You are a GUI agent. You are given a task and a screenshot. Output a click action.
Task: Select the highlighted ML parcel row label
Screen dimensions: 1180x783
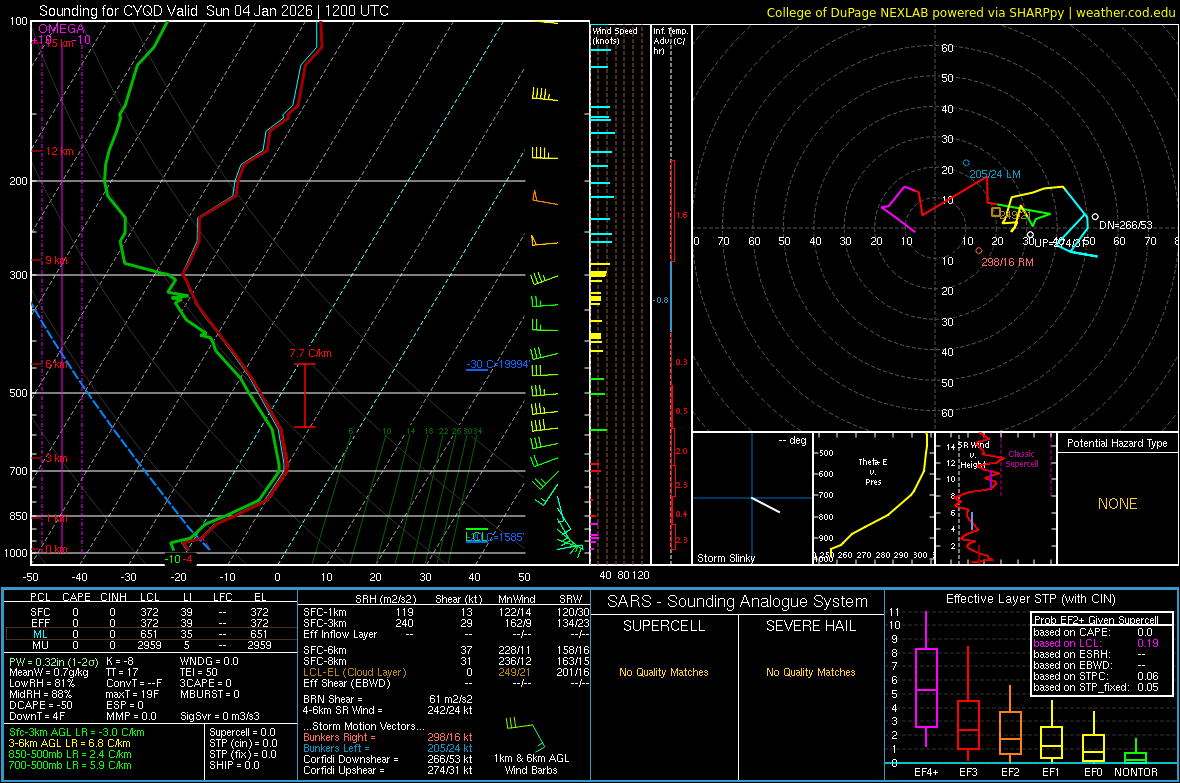point(40,634)
